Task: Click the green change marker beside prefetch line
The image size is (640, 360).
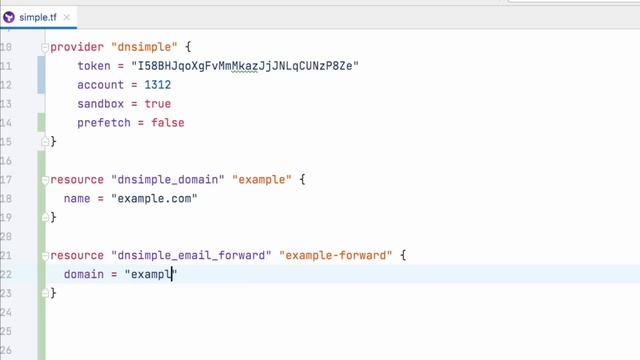Action: click(41, 122)
